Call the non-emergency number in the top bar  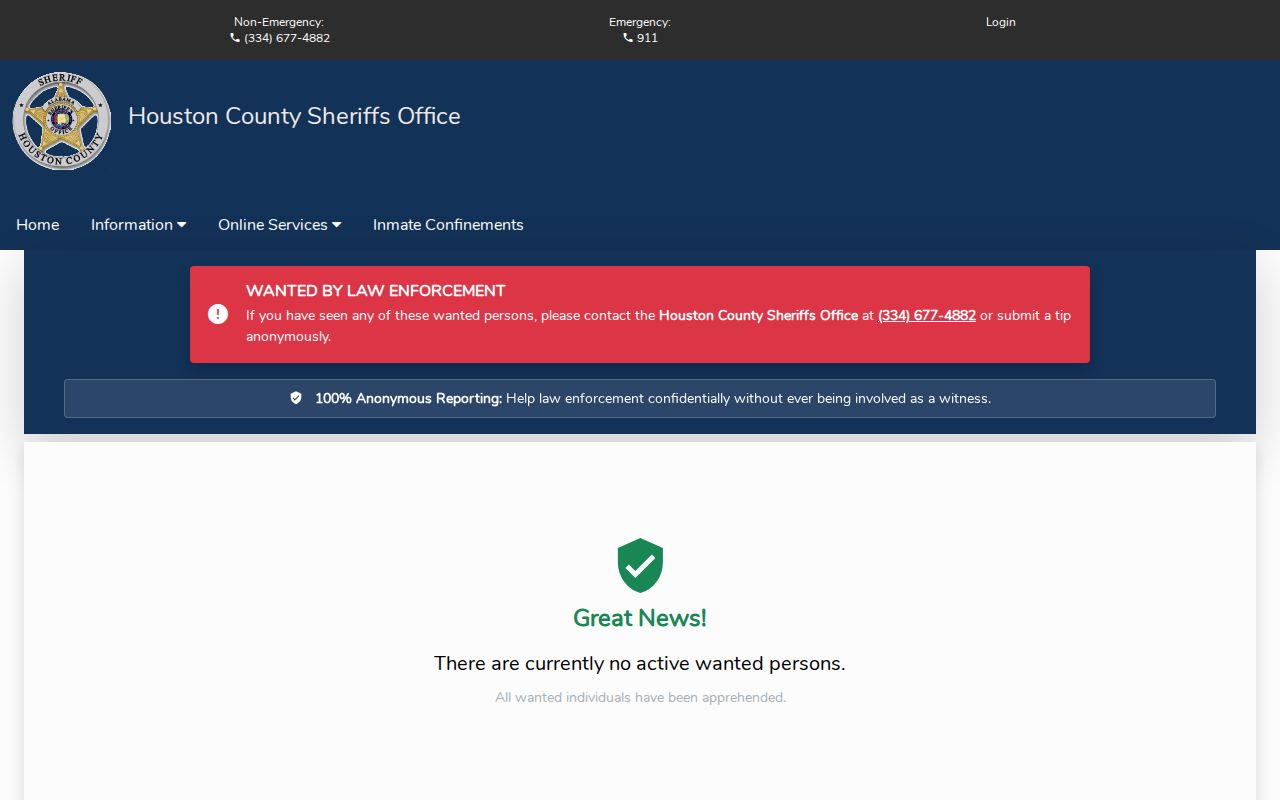287,38
